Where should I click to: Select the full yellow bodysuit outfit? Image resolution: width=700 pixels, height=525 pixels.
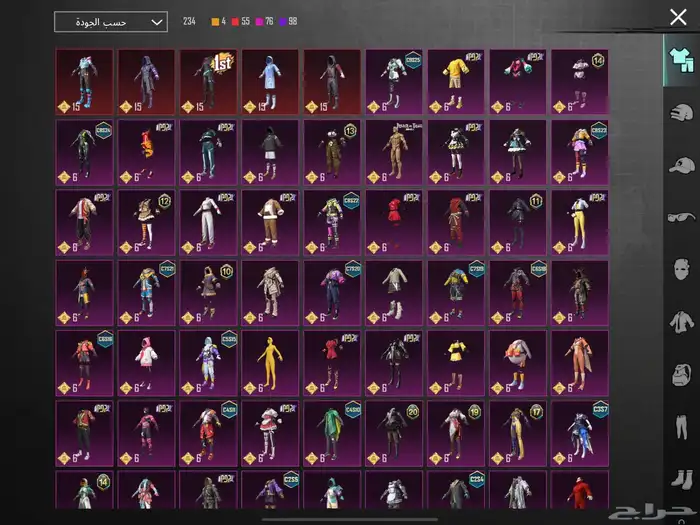tap(270, 362)
